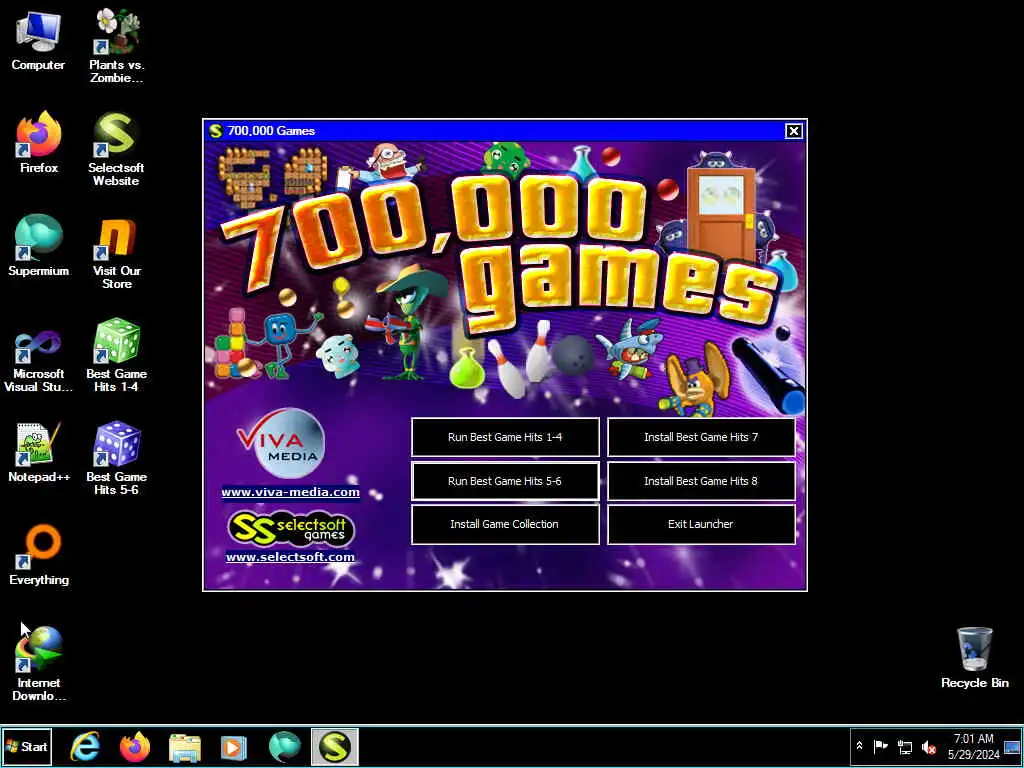Image resolution: width=1024 pixels, height=768 pixels.
Task: Show hidden system tray icons
Action: click(x=859, y=746)
